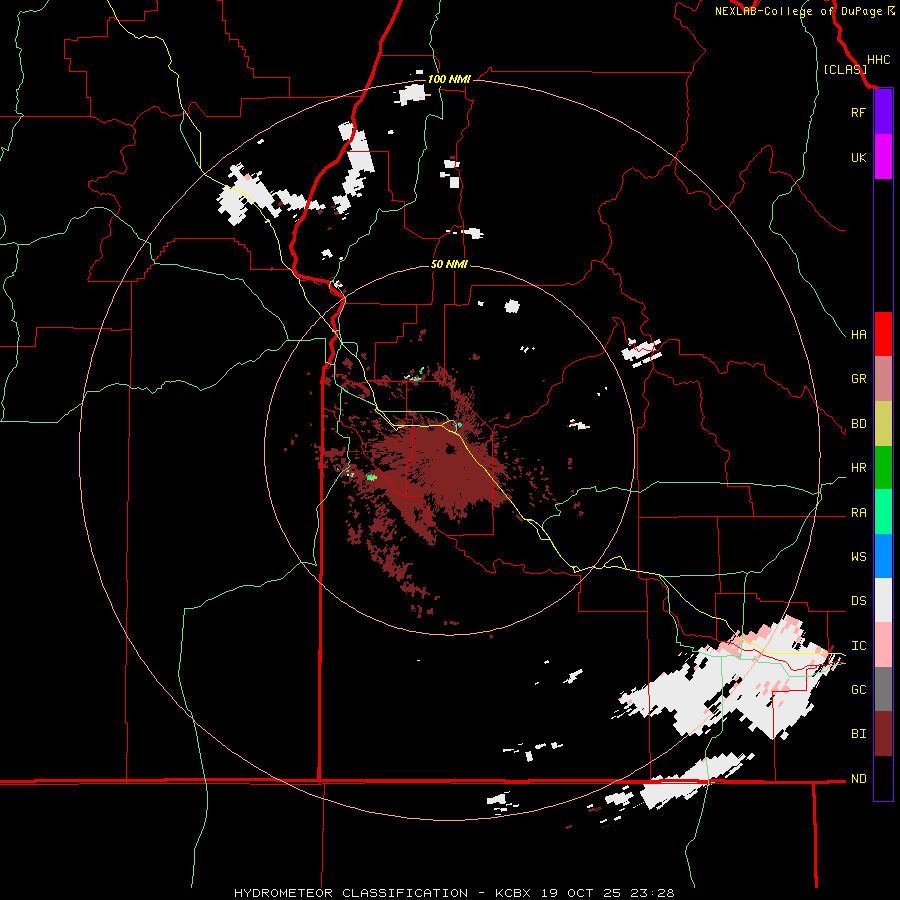Click the GR legend color block
Screen dimensions: 900x900
pyautogui.click(x=883, y=379)
